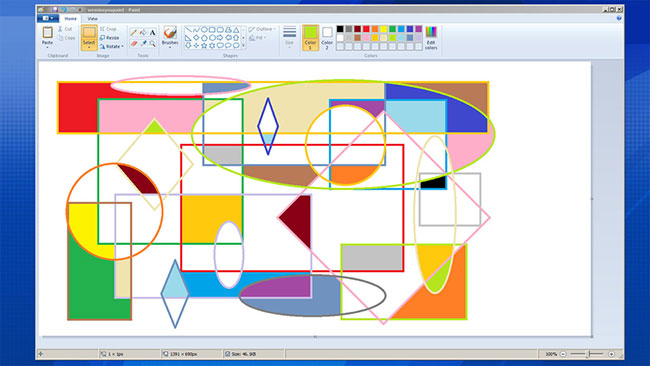Click the zoom in plus button
The image size is (650, 366).
click(611, 354)
